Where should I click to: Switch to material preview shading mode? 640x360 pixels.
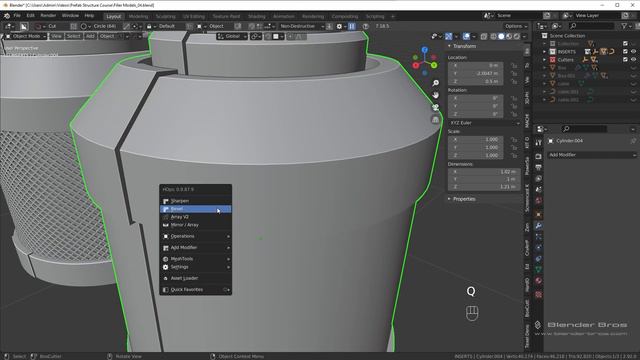point(509,37)
